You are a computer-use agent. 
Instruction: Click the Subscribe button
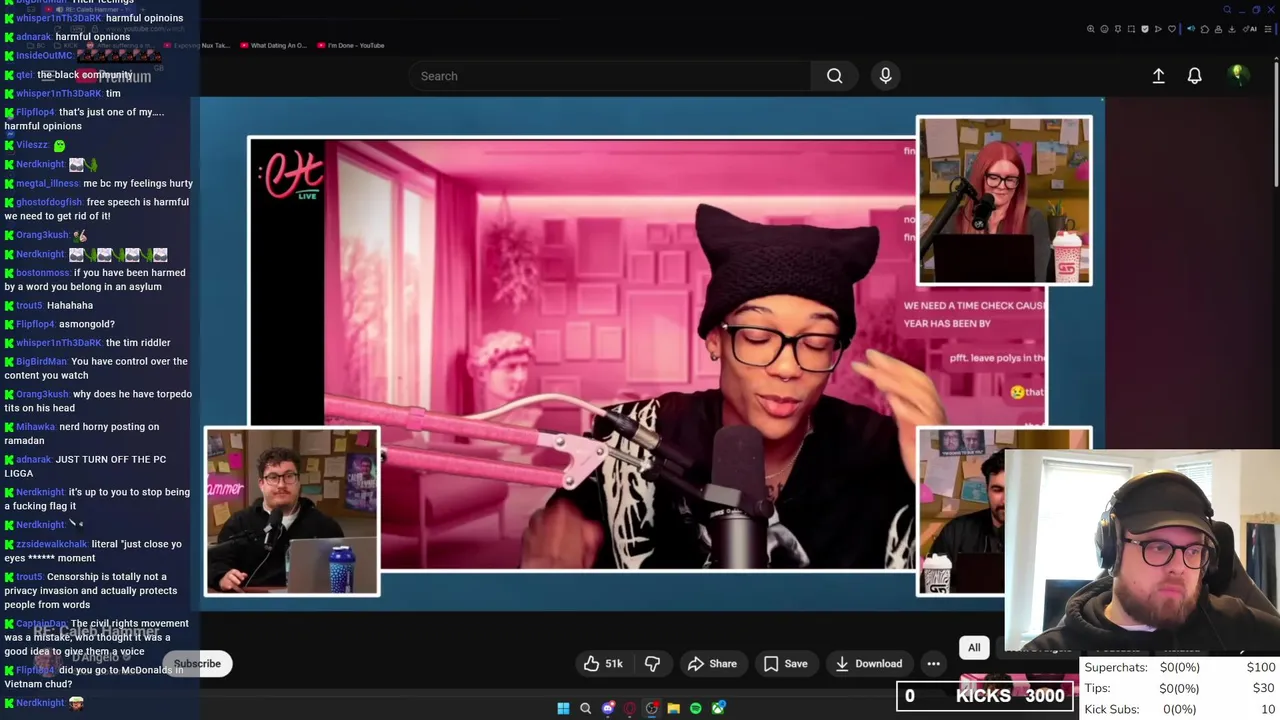tap(197, 663)
